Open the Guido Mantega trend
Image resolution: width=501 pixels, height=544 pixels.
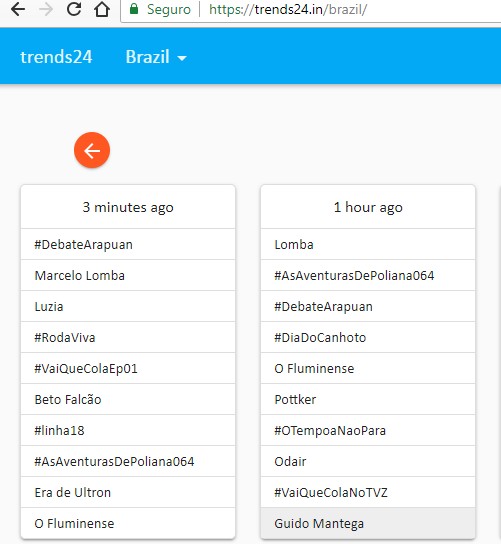tap(368, 523)
